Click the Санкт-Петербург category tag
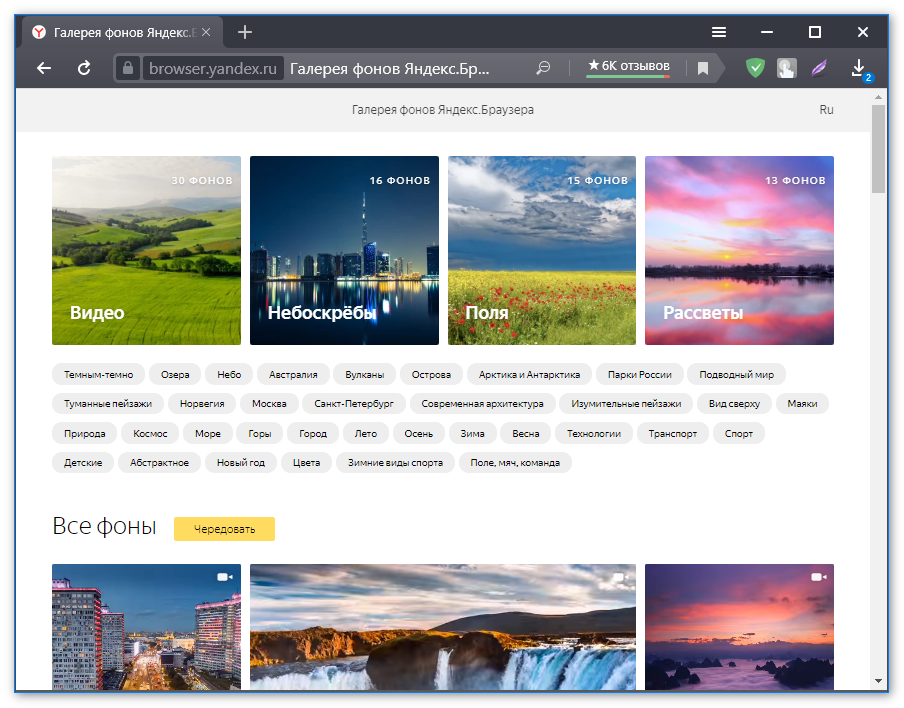 pyautogui.click(x=353, y=404)
